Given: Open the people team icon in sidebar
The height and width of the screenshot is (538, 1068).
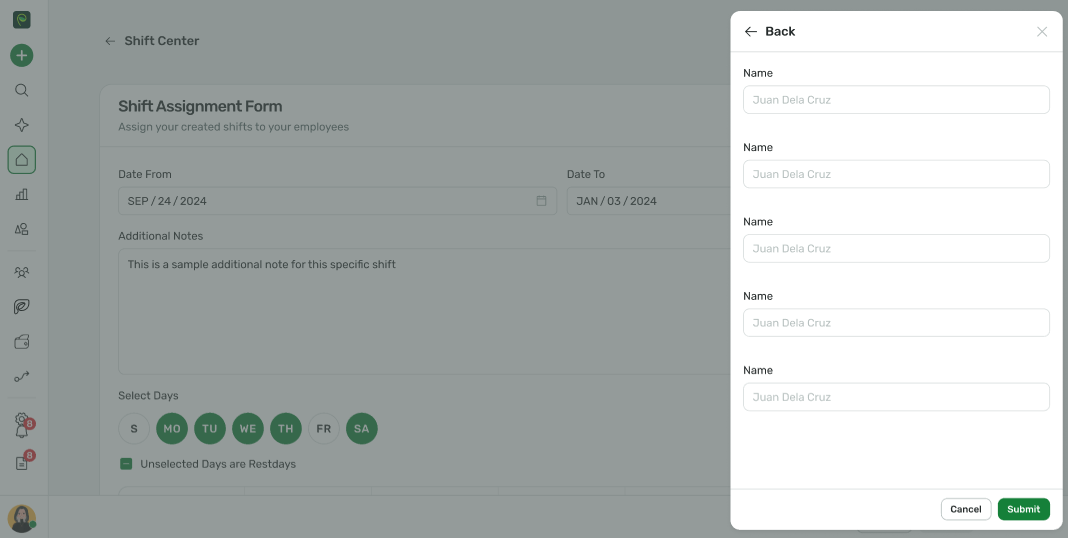Looking at the screenshot, I should tap(22, 272).
